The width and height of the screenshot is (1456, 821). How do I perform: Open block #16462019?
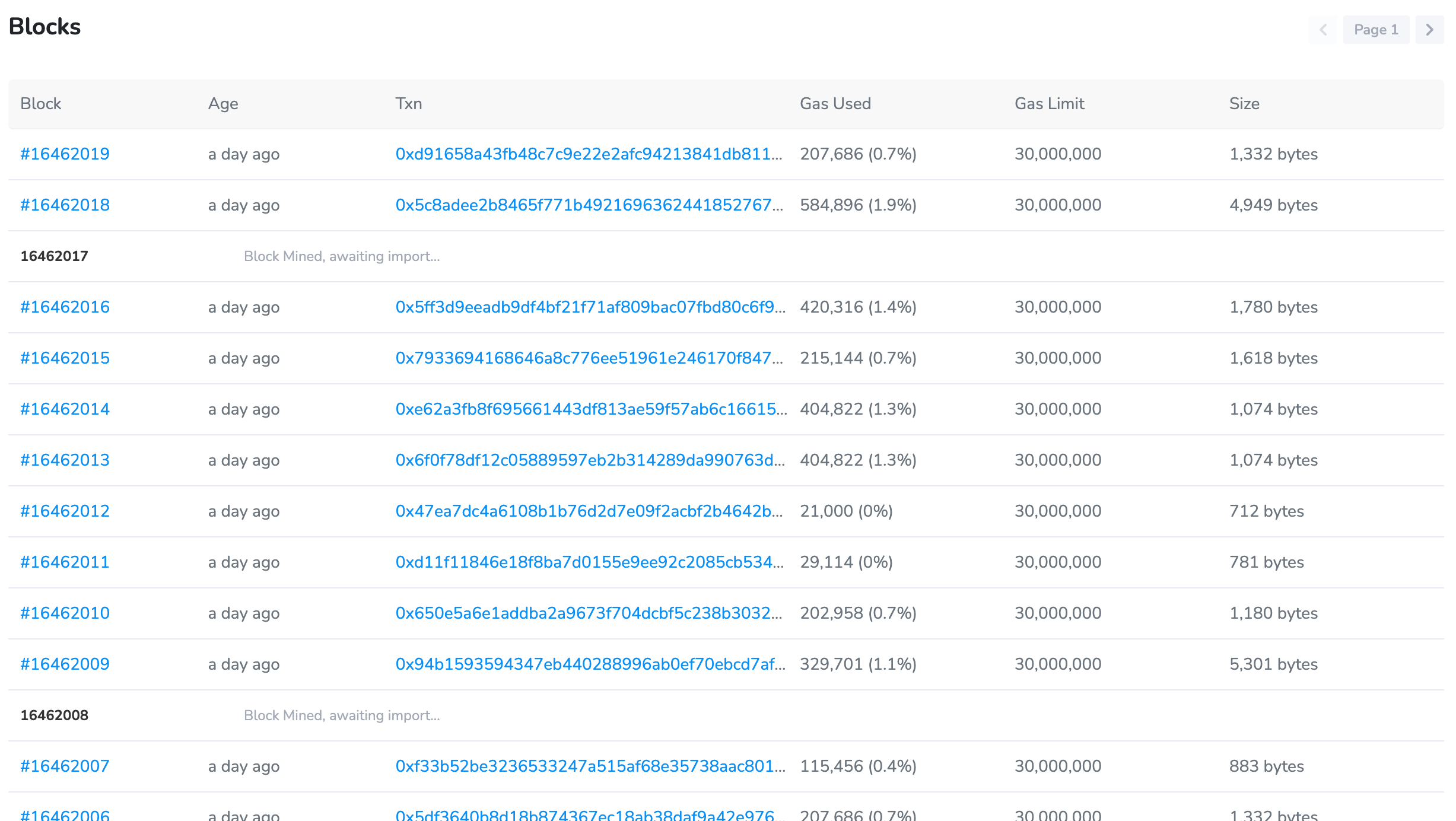click(65, 154)
